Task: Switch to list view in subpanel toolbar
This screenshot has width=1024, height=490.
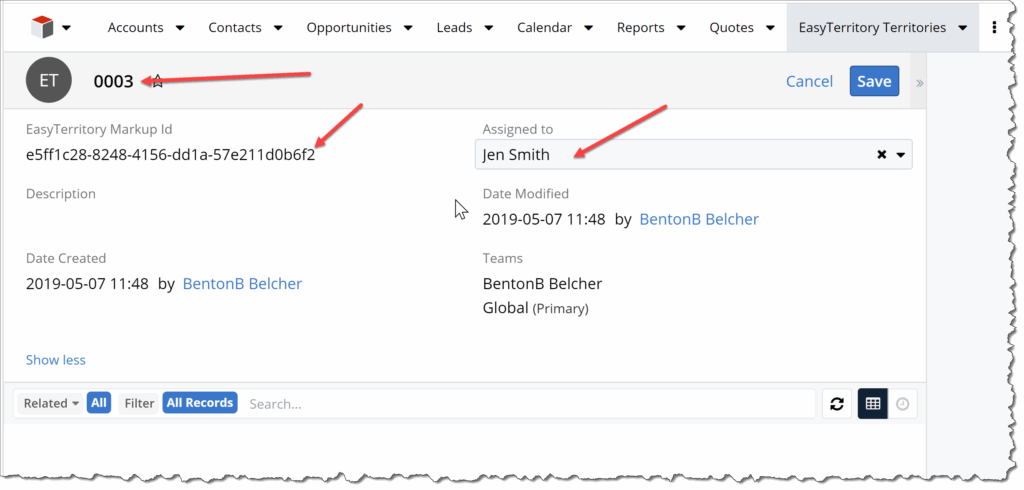Action: [x=872, y=404]
